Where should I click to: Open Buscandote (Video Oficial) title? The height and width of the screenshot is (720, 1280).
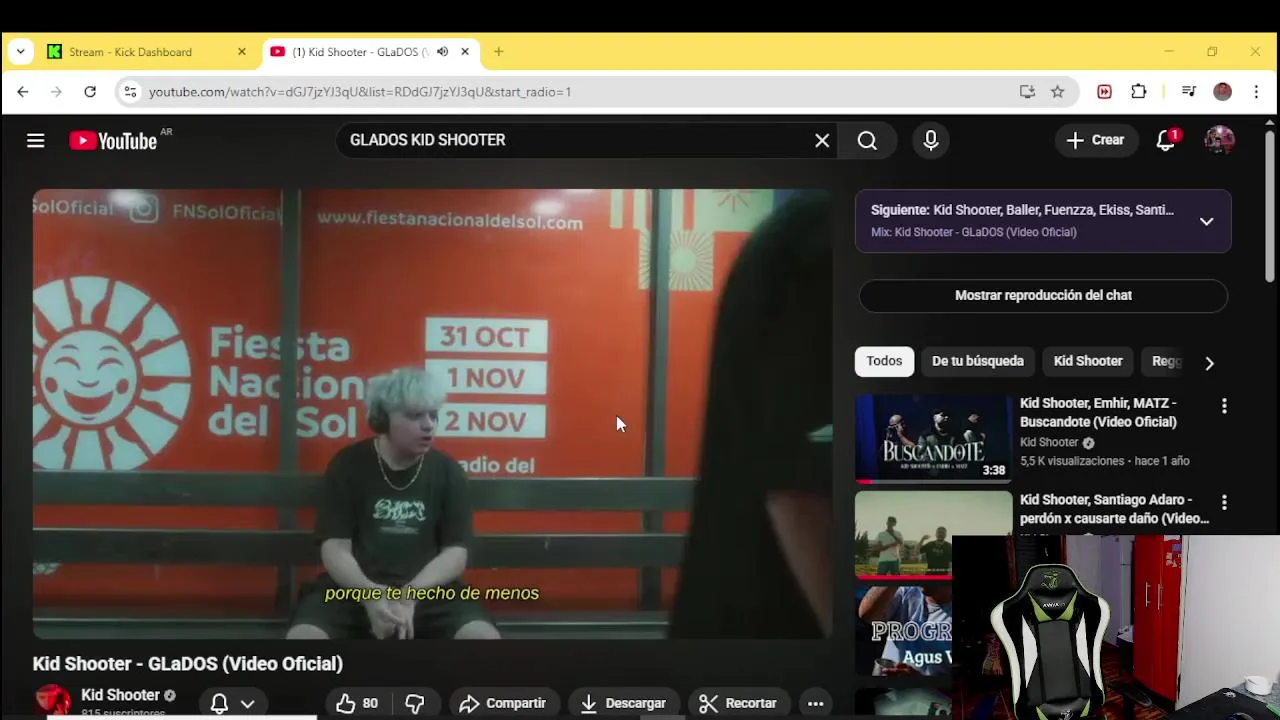(1098, 412)
